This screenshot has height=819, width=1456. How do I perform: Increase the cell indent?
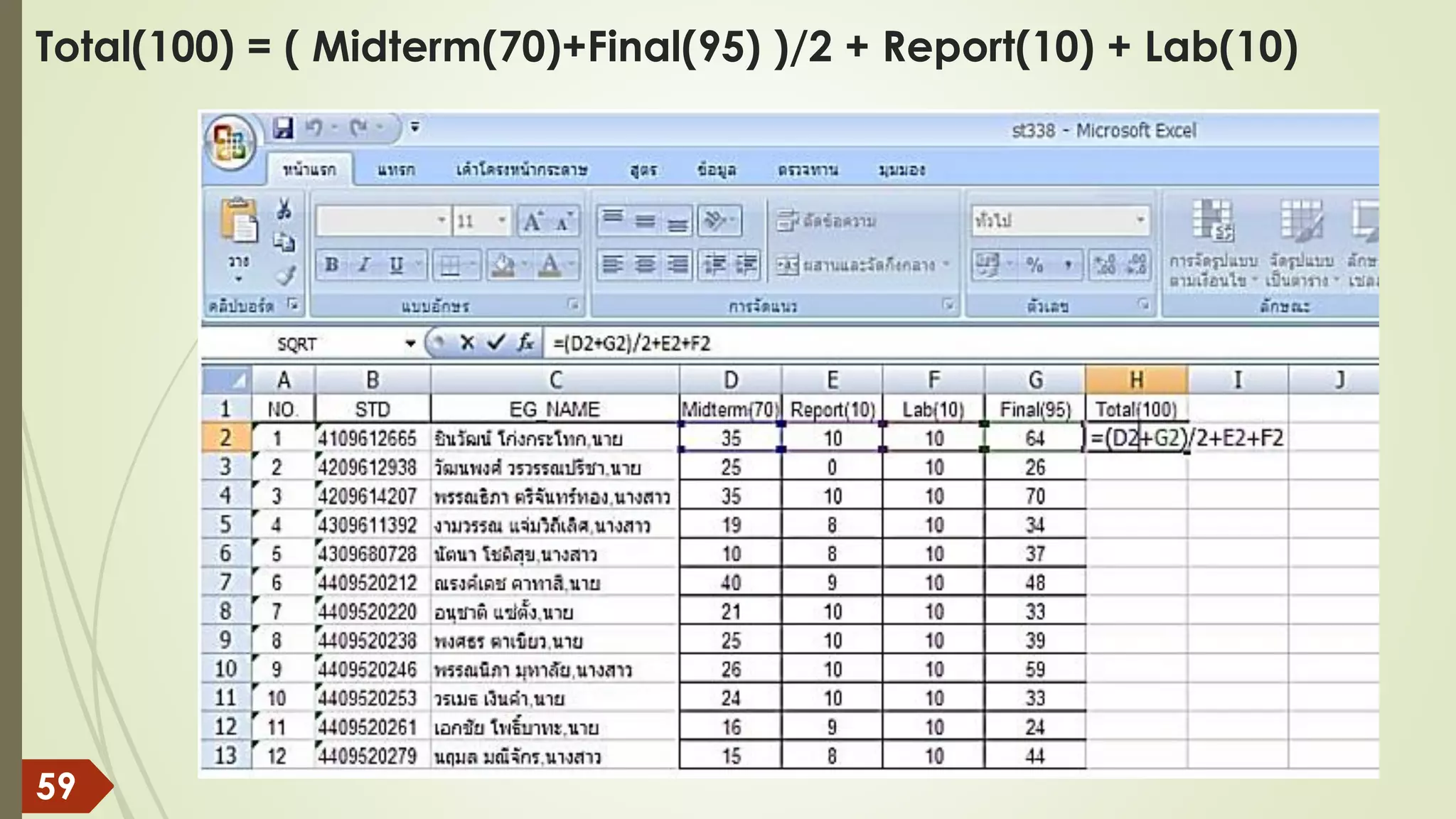click(x=746, y=265)
